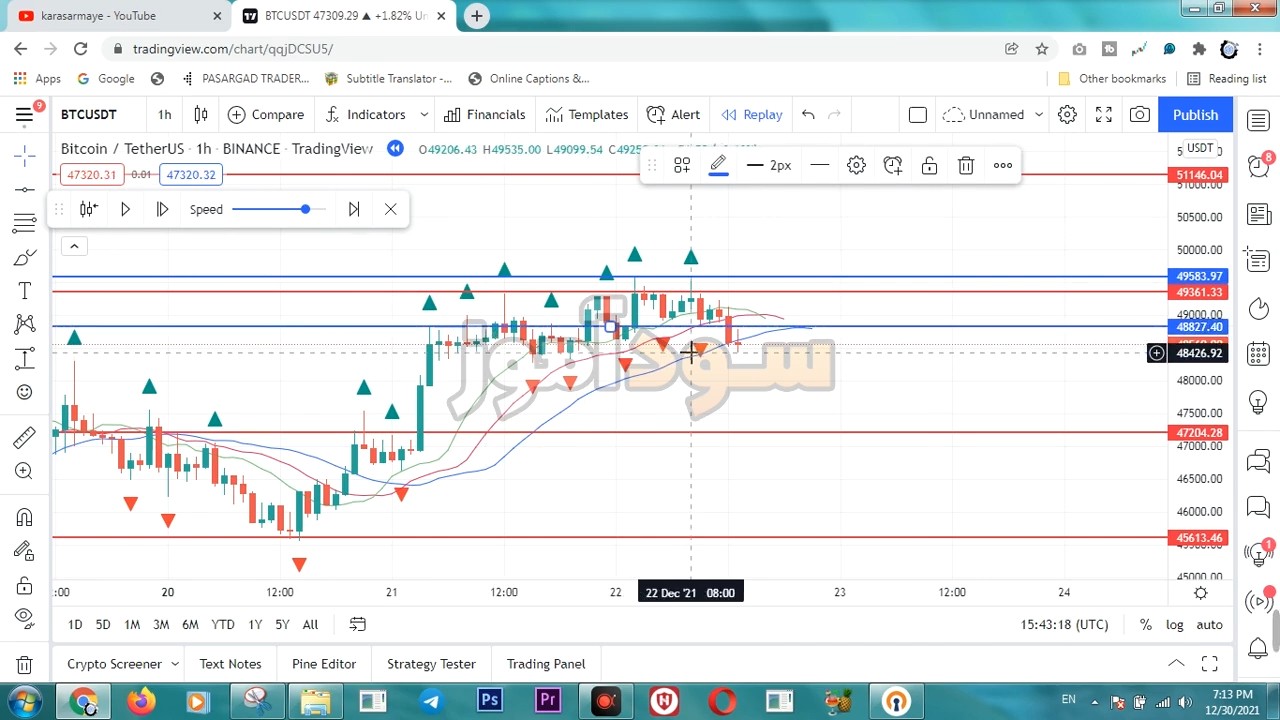The width and height of the screenshot is (1280, 720).
Task: Adjust the replay Speed slider
Action: pos(278,209)
